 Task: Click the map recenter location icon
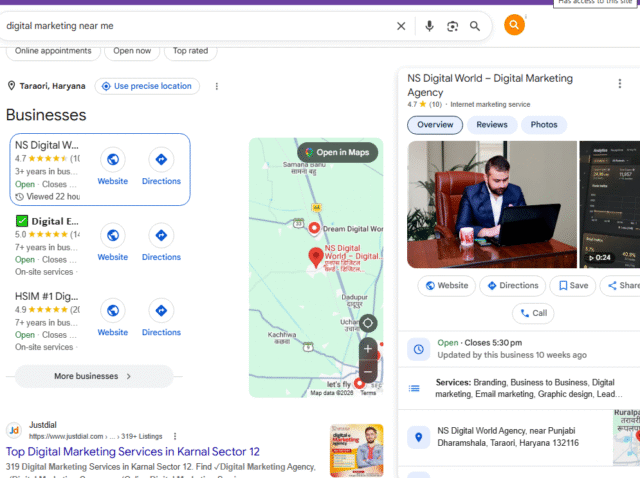tap(368, 323)
